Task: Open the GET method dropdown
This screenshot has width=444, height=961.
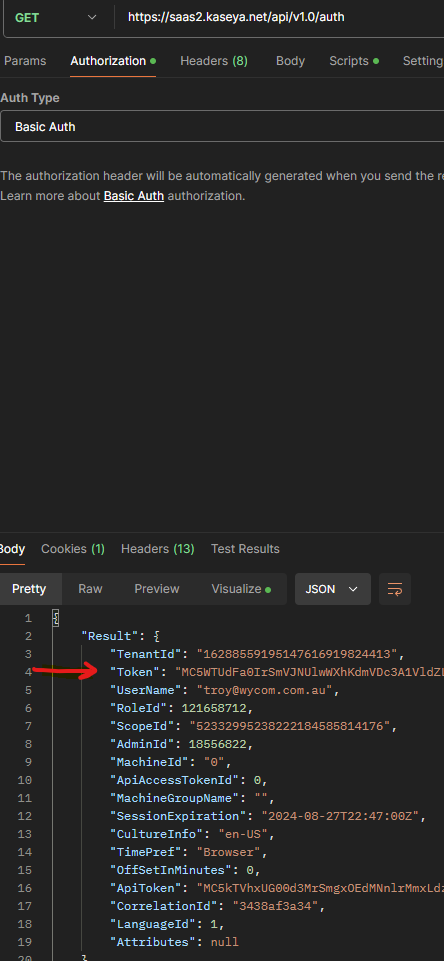Action: pyautogui.click(x=54, y=17)
